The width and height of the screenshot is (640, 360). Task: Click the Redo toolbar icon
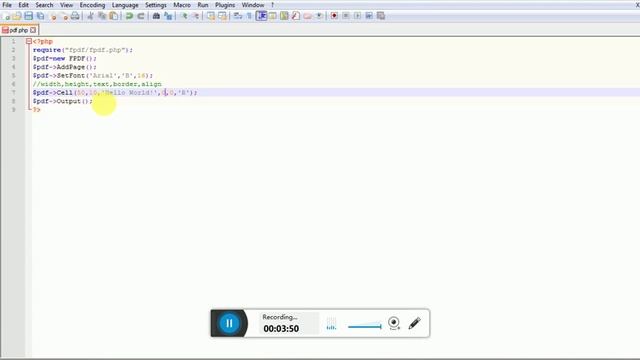[x=141, y=16]
